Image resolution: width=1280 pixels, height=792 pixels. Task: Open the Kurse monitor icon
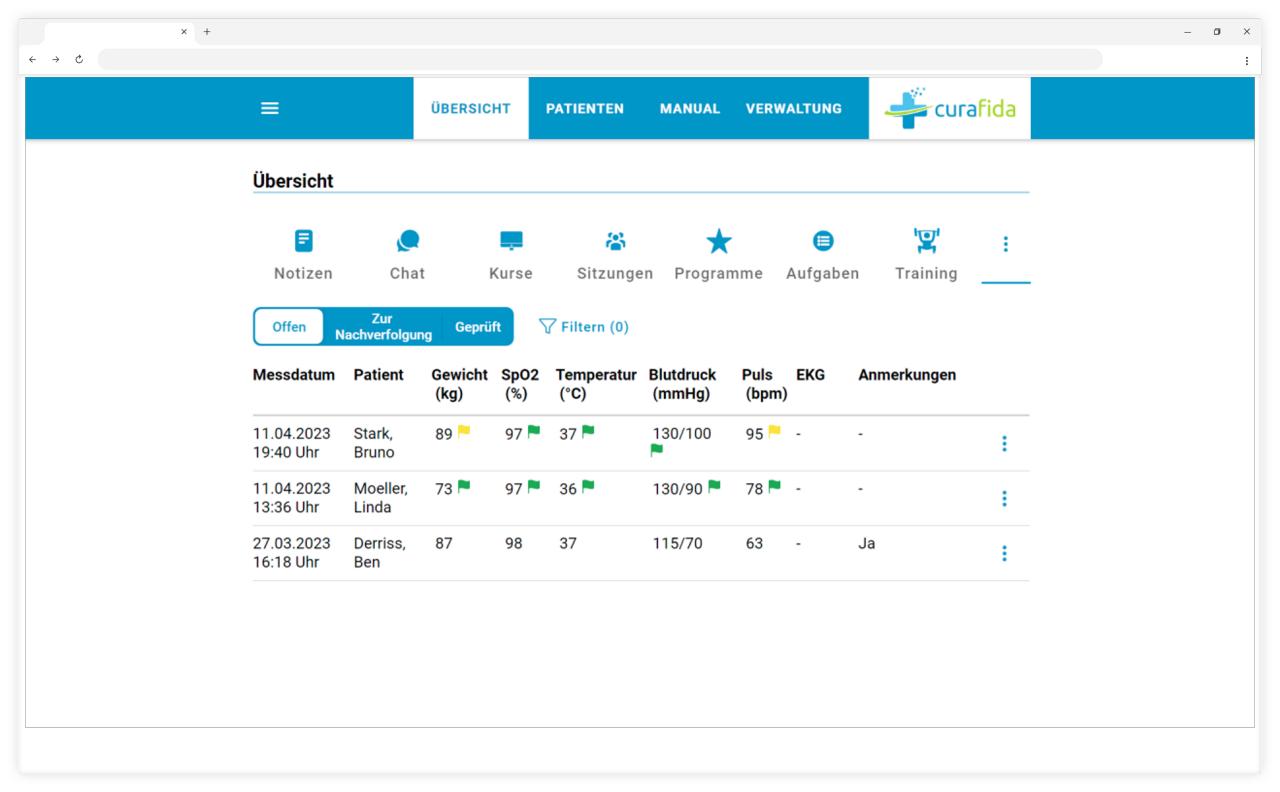pos(511,241)
